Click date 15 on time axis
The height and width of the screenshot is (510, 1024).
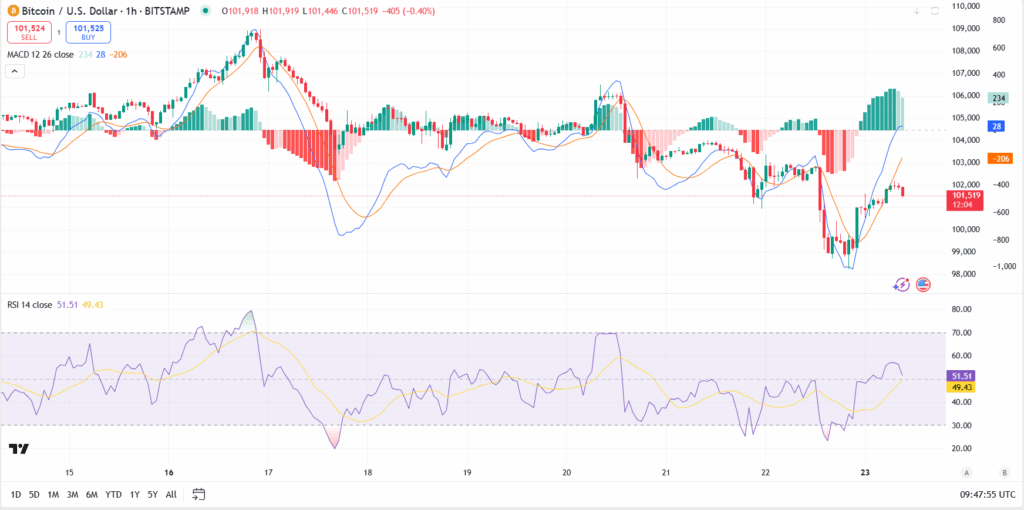[x=69, y=472]
